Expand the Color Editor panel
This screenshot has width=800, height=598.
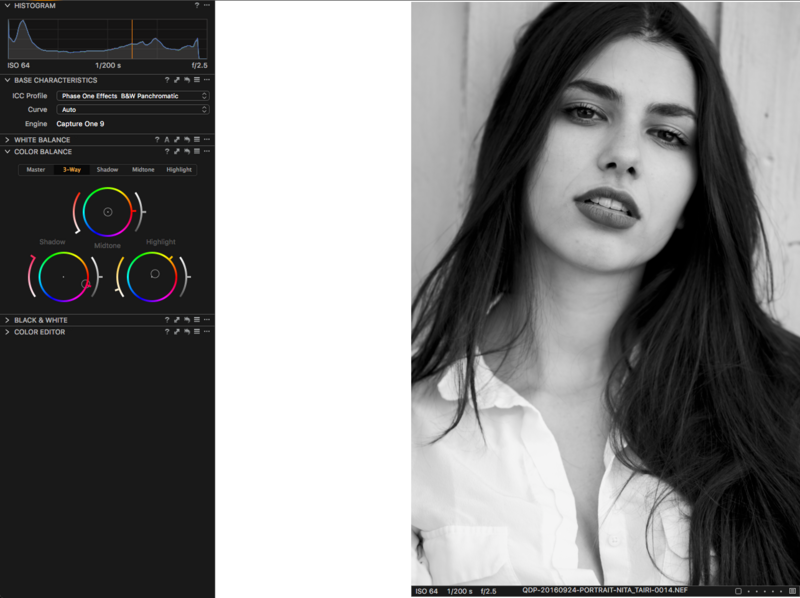[7, 332]
